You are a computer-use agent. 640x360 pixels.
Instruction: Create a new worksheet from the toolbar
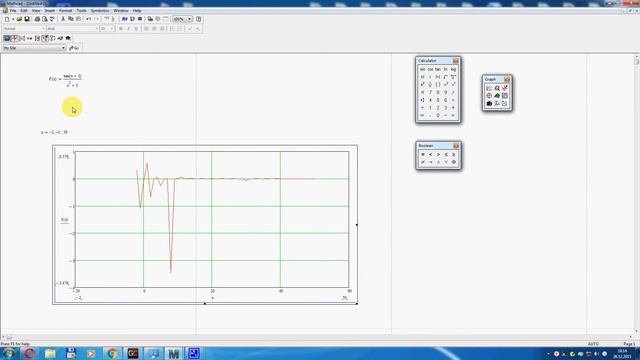click(x=7, y=19)
